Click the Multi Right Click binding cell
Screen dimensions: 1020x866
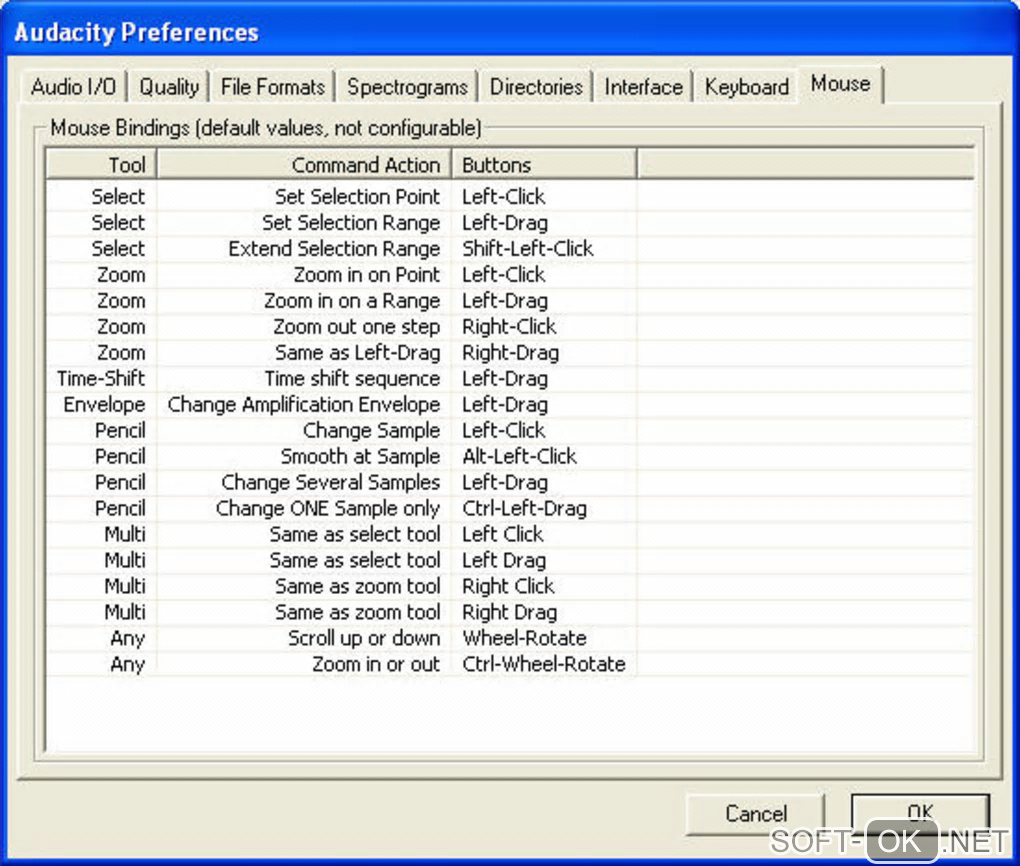tap(508, 586)
